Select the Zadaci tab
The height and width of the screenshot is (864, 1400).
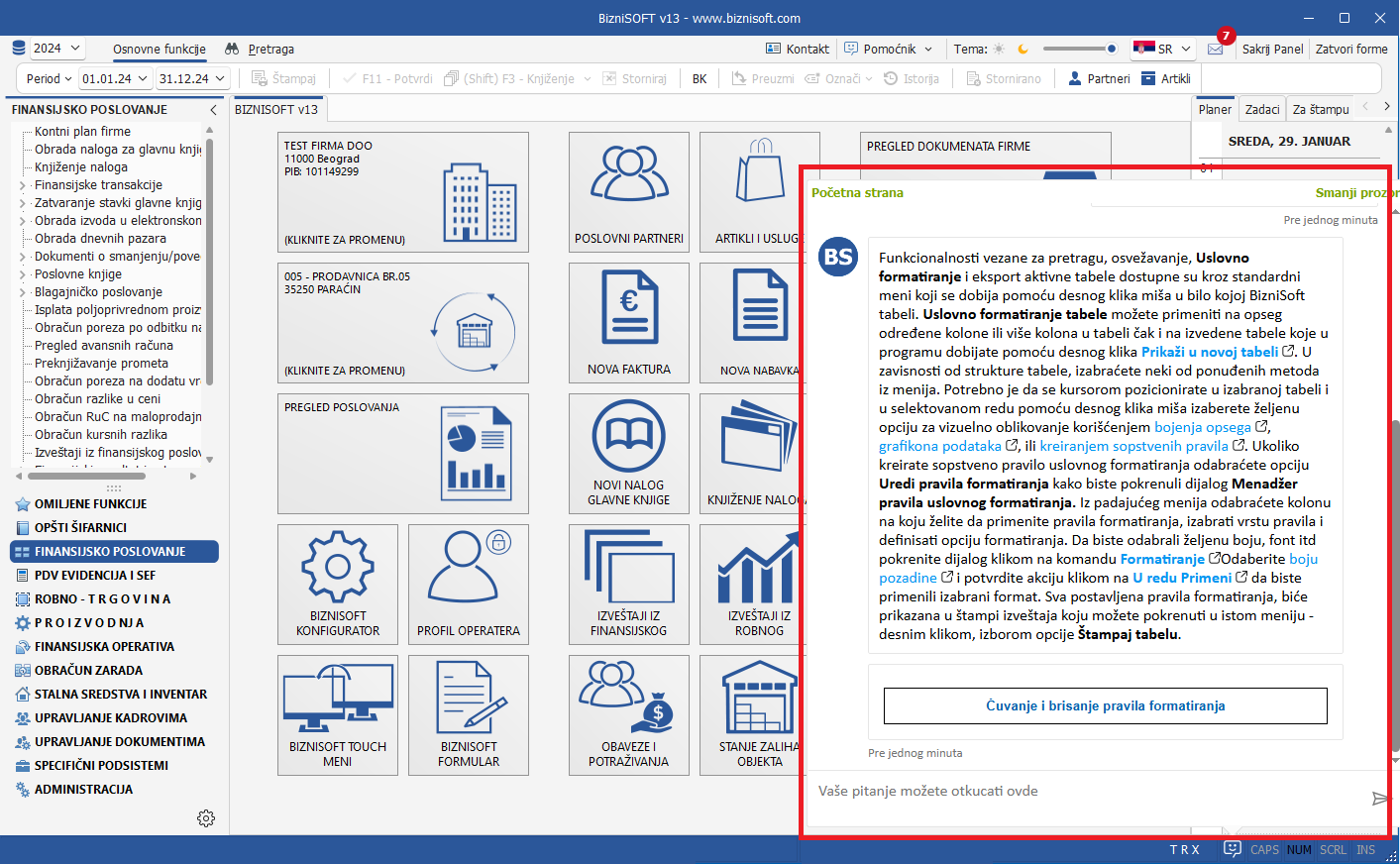pyautogui.click(x=1261, y=109)
